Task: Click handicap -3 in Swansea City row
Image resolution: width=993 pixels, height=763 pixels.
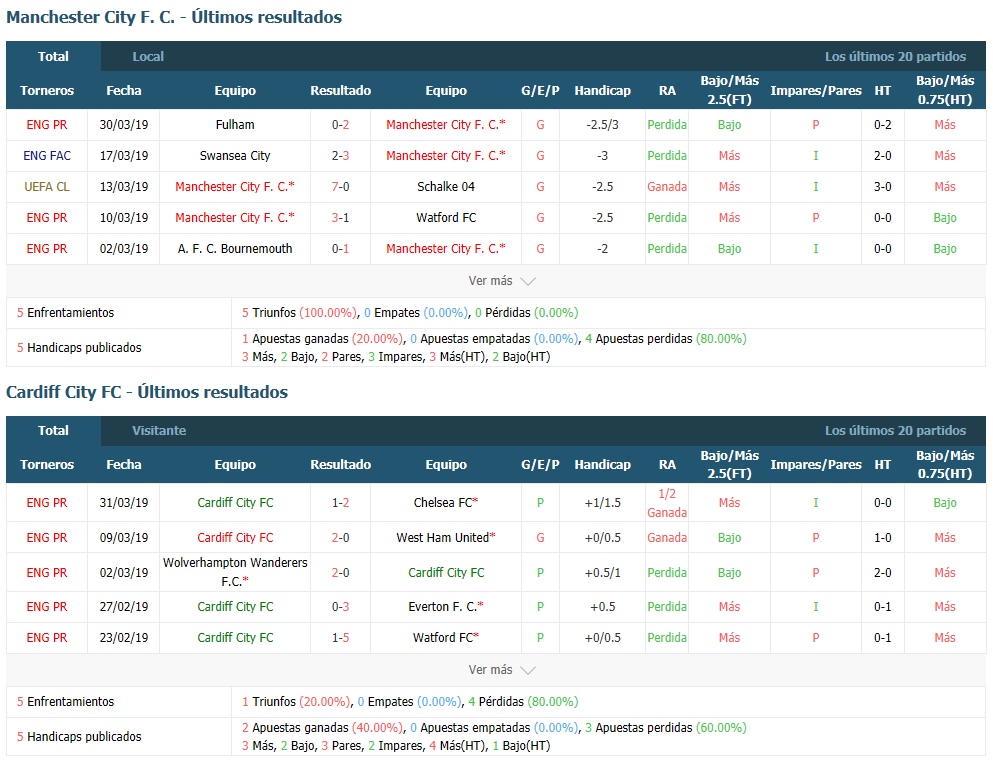Action: 602,156
